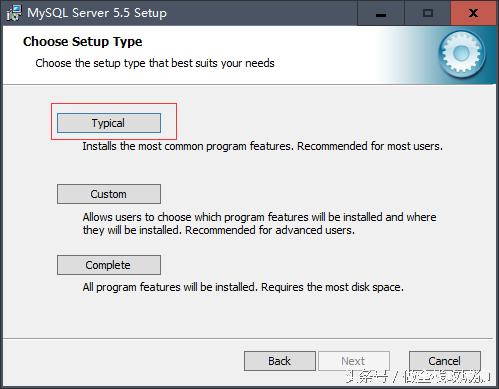Select the Custom setup type
The height and width of the screenshot is (389, 499).
pos(109,194)
